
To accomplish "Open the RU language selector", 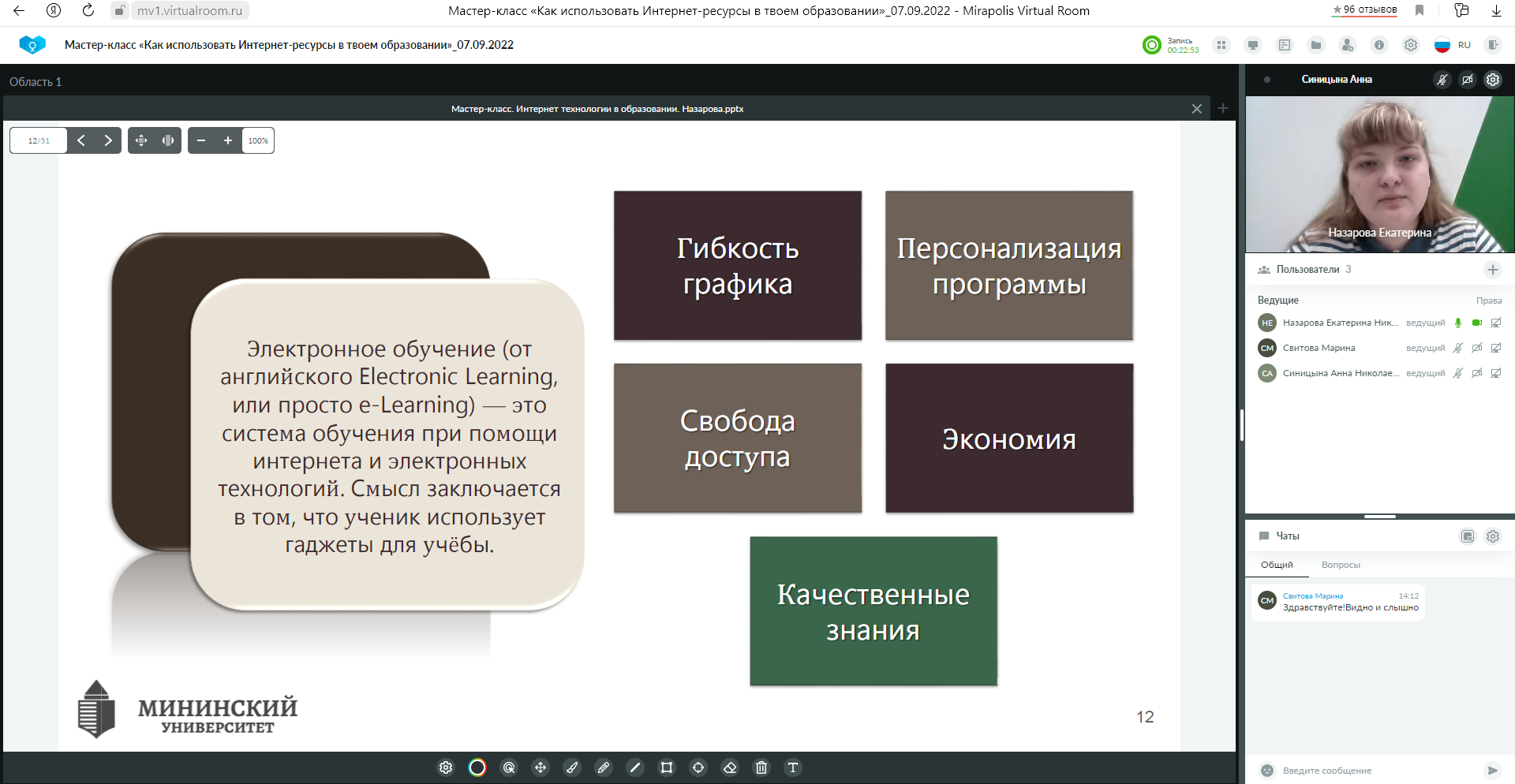I will pyautogui.click(x=1453, y=45).
